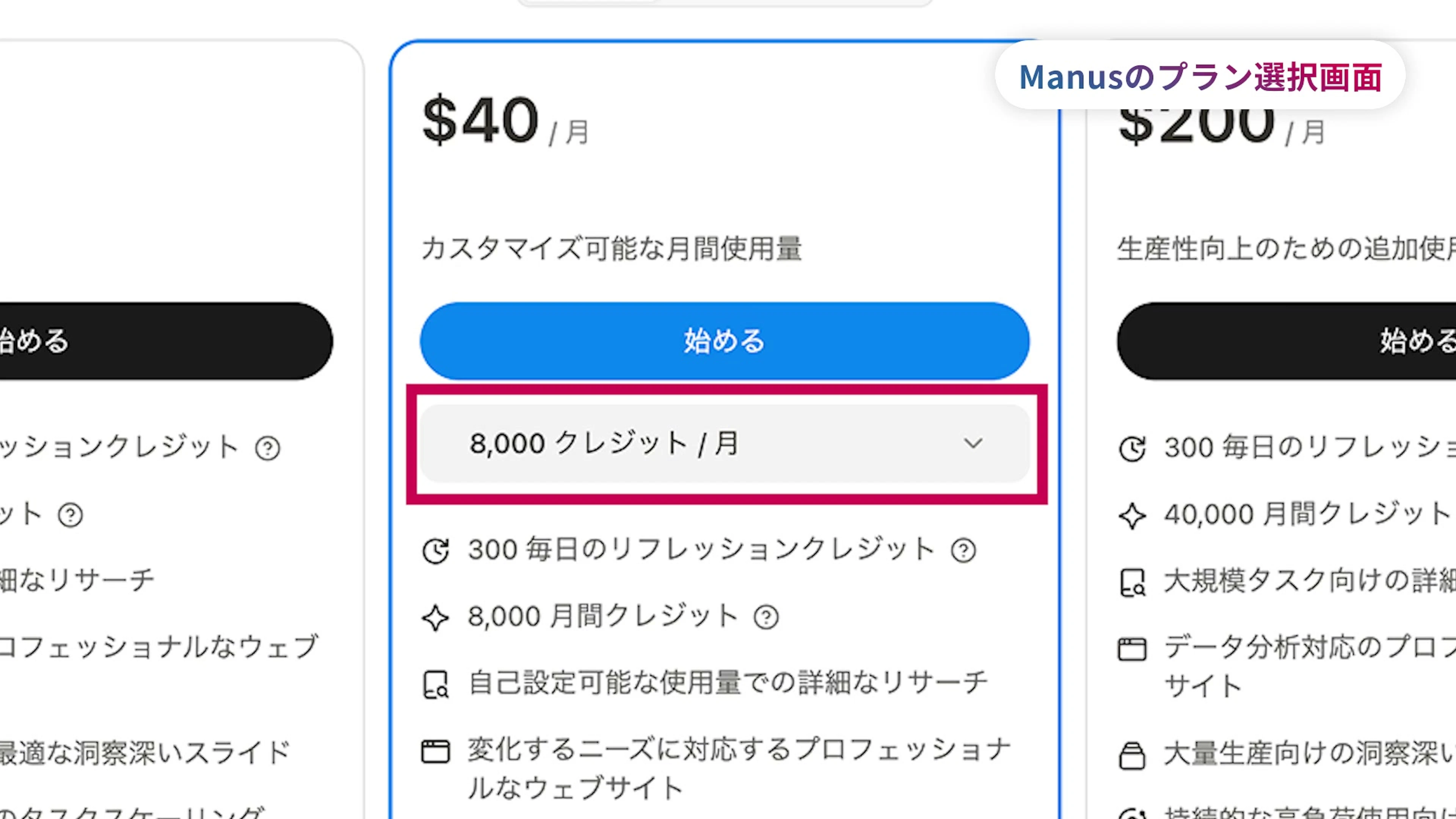Click help icon beside 300 毎日のリフレッションクレジット

[x=963, y=551]
